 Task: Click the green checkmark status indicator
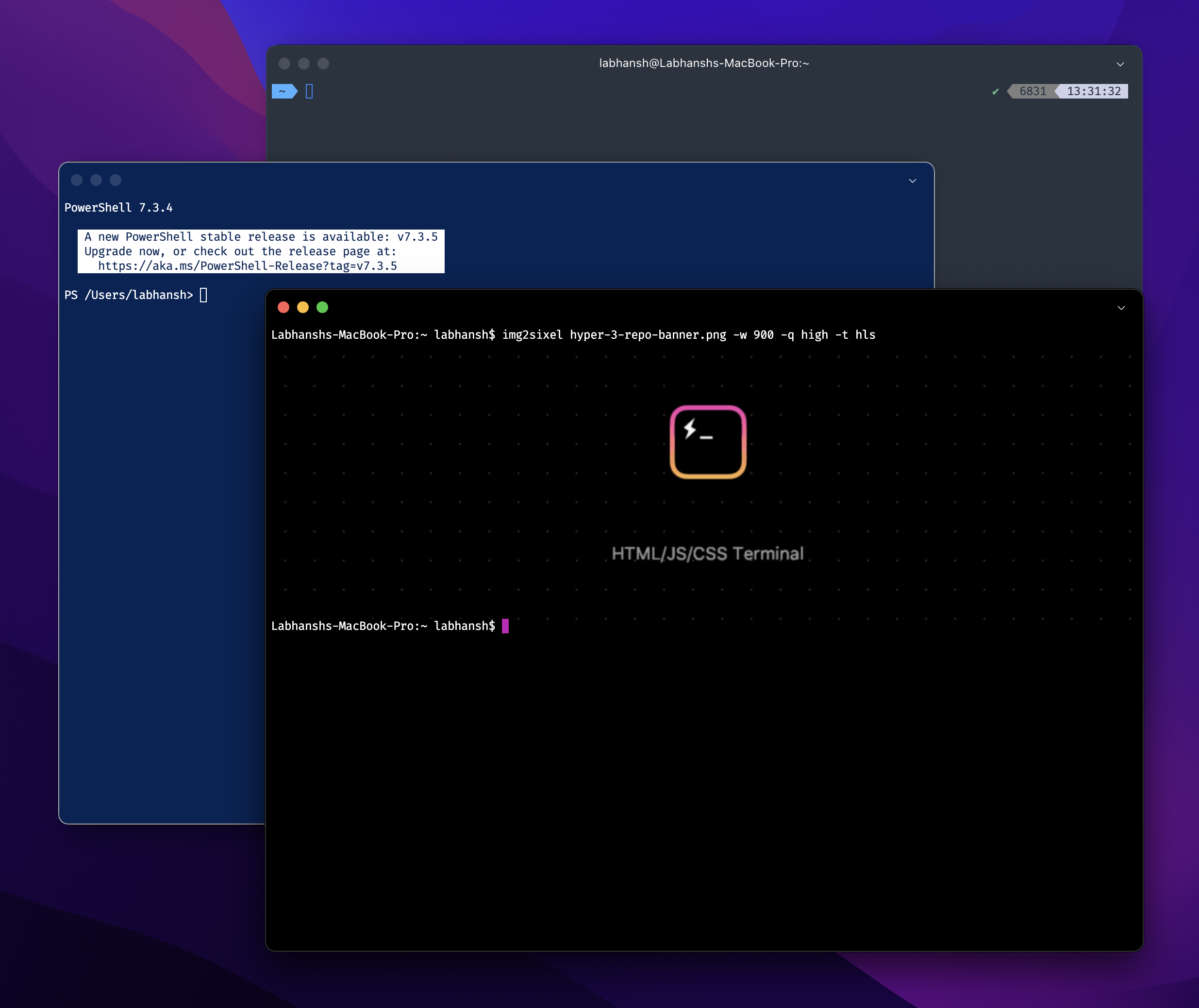tap(996, 91)
